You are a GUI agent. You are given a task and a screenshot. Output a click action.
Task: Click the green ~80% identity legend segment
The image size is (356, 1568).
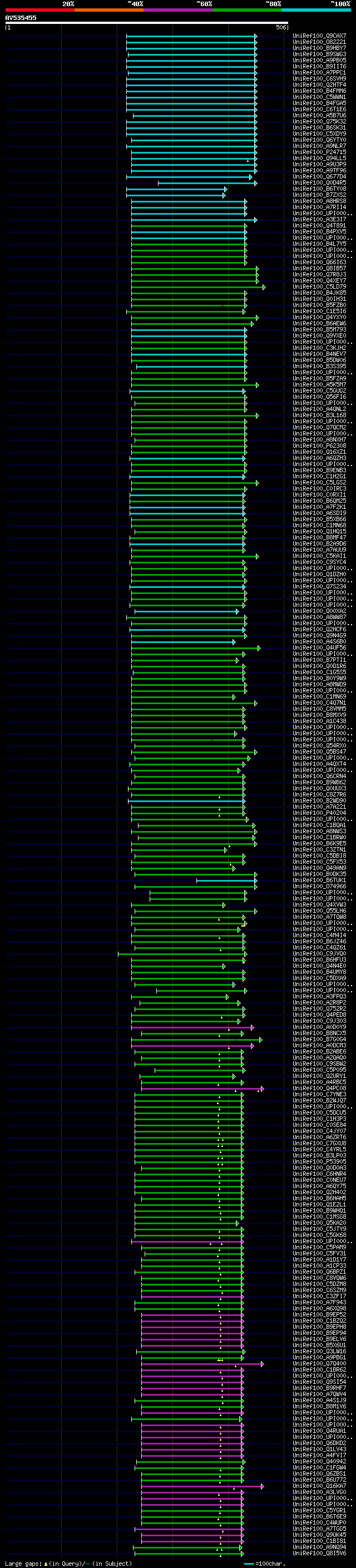click(247, 10)
